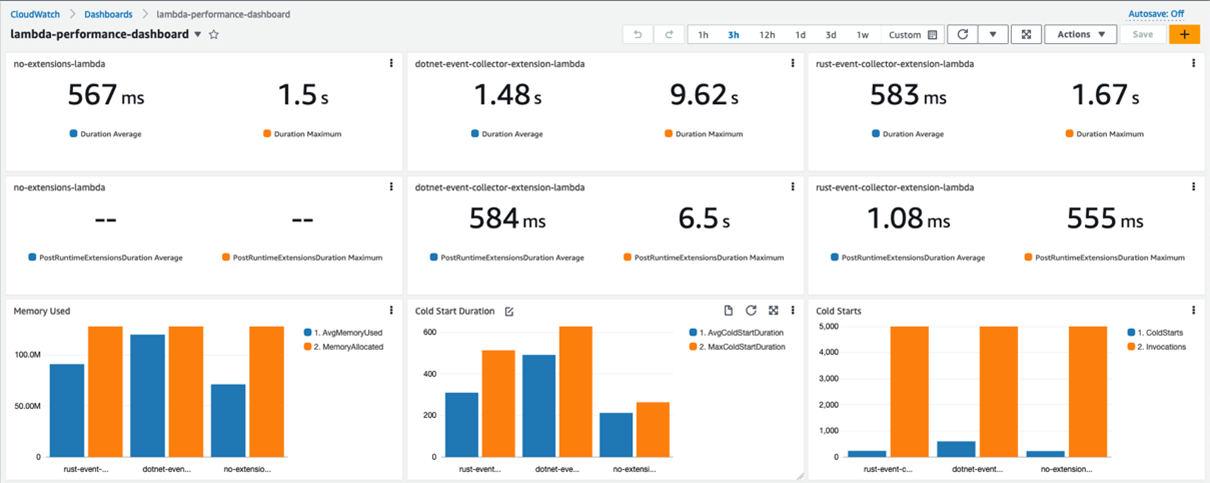Maximize the Cold Start Duration widget
1210x483 pixels.
click(773, 311)
